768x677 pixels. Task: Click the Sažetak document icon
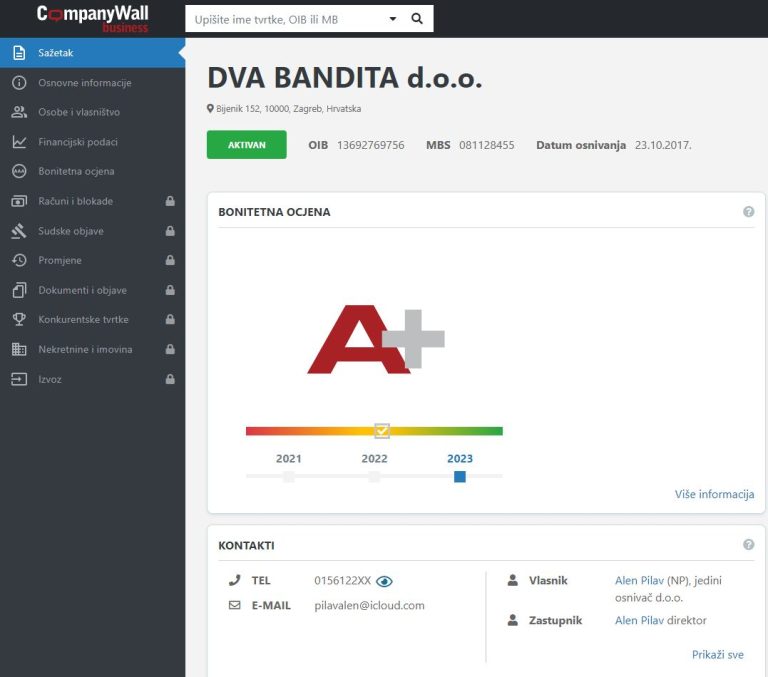(x=19, y=52)
